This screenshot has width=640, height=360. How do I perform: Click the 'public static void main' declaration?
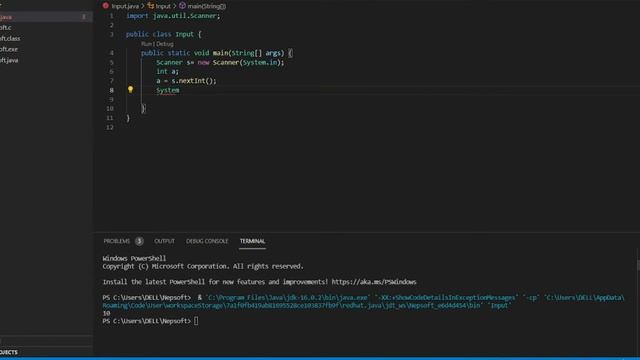coord(216,53)
